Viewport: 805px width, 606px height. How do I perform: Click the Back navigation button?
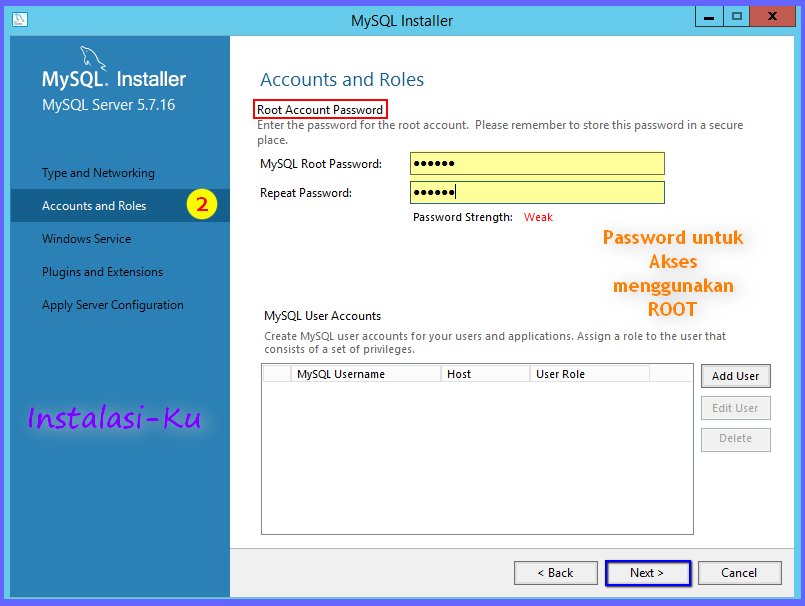pyautogui.click(x=555, y=572)
